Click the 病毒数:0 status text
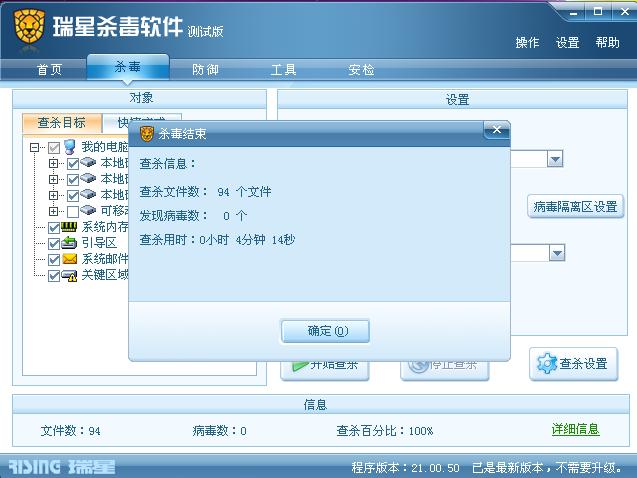This screenshot has height=478, width=637. coord(219,430)
